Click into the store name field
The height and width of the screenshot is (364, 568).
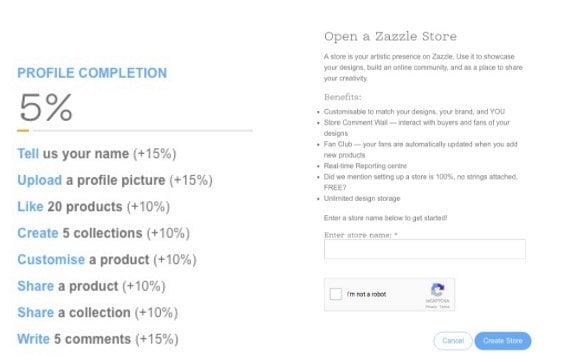click(x=425, y=249)
